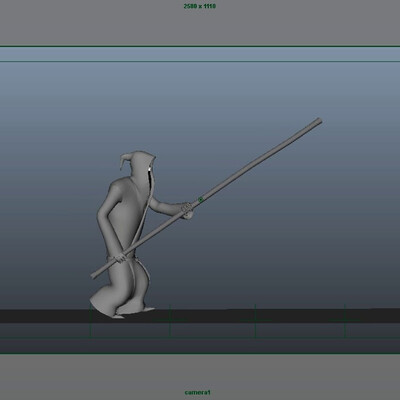This screenshot has width=400, height=400.
Task: Click the second green grid tick on ground
Action: pyautogui.click(x=170, y=321)
